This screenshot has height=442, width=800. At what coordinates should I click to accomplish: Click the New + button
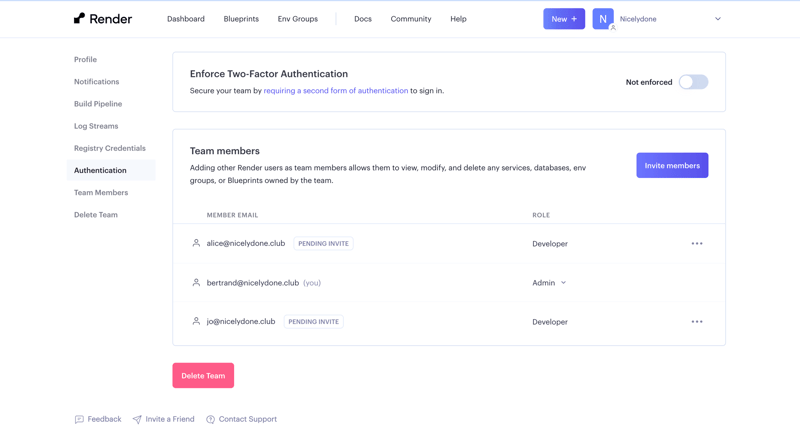point(564,19)
